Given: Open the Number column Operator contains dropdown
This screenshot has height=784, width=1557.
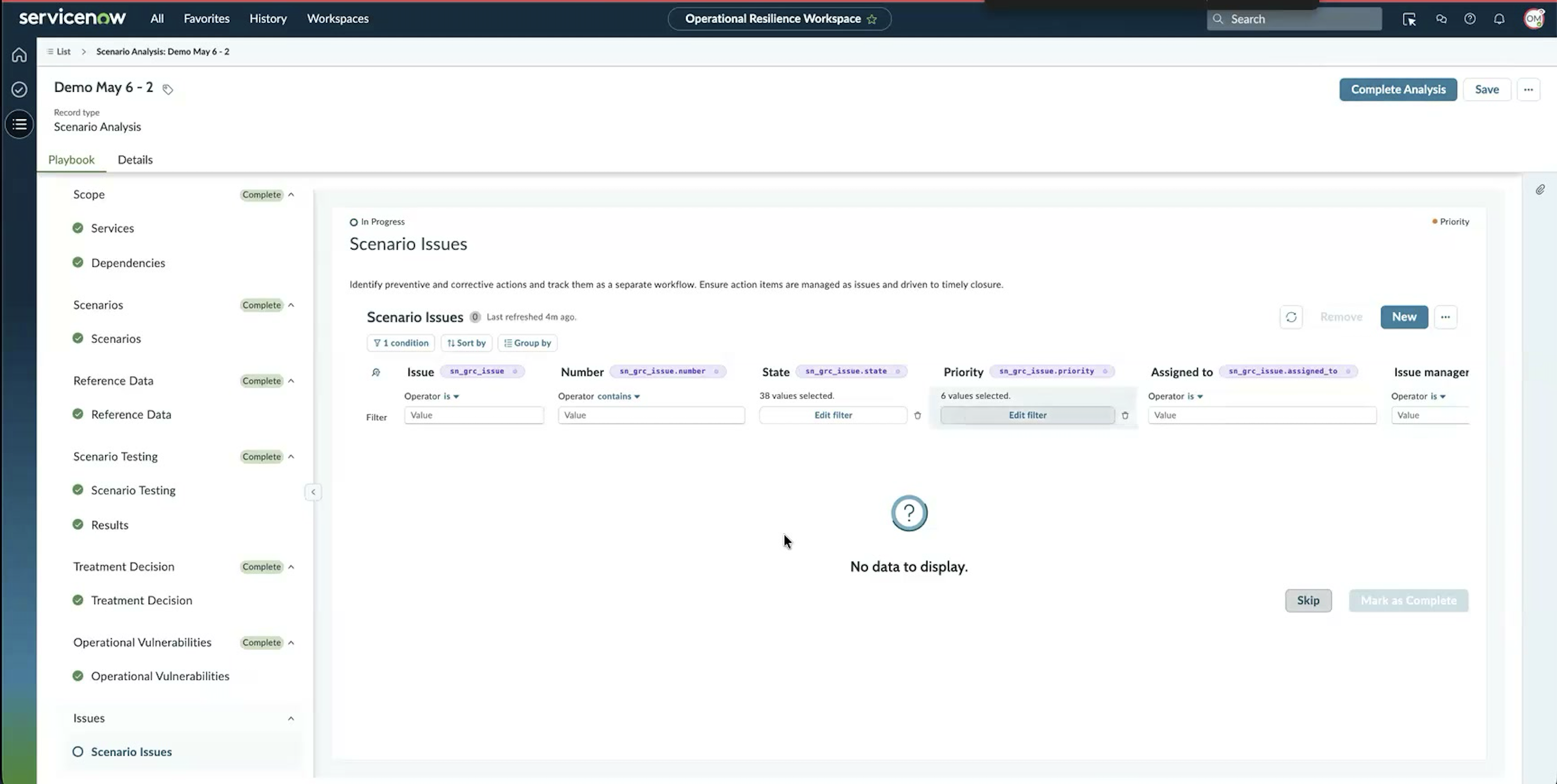Looking at the screenshot, I should point(618,397).
